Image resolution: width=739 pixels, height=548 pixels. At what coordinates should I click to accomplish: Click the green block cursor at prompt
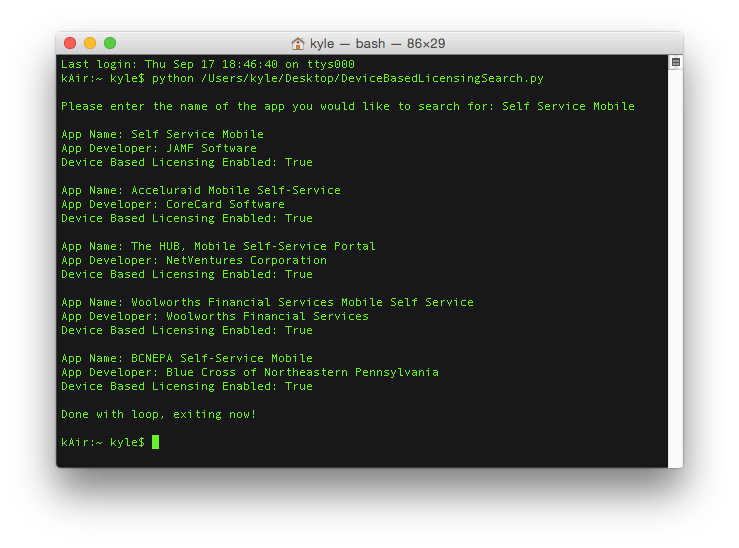156,442
